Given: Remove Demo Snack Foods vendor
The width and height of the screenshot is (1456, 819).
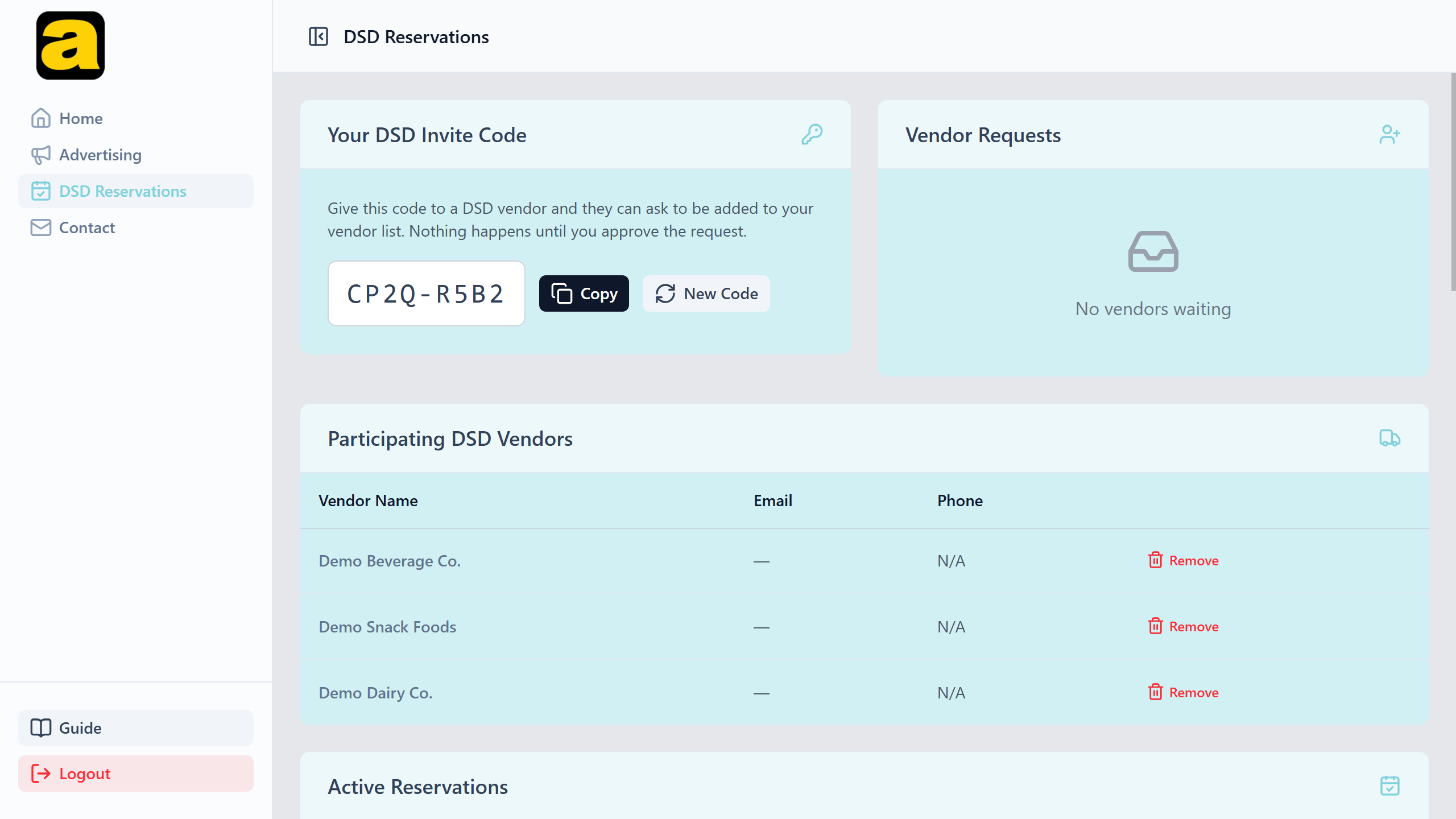Looking at the screenshot, I should 1184,626.
